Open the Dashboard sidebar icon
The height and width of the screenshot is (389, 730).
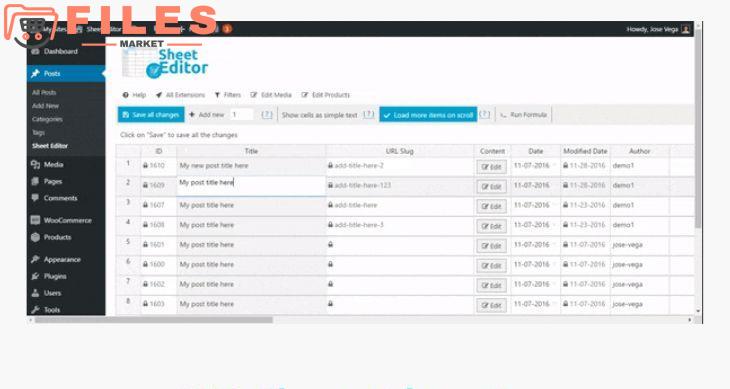pos(35,52)
